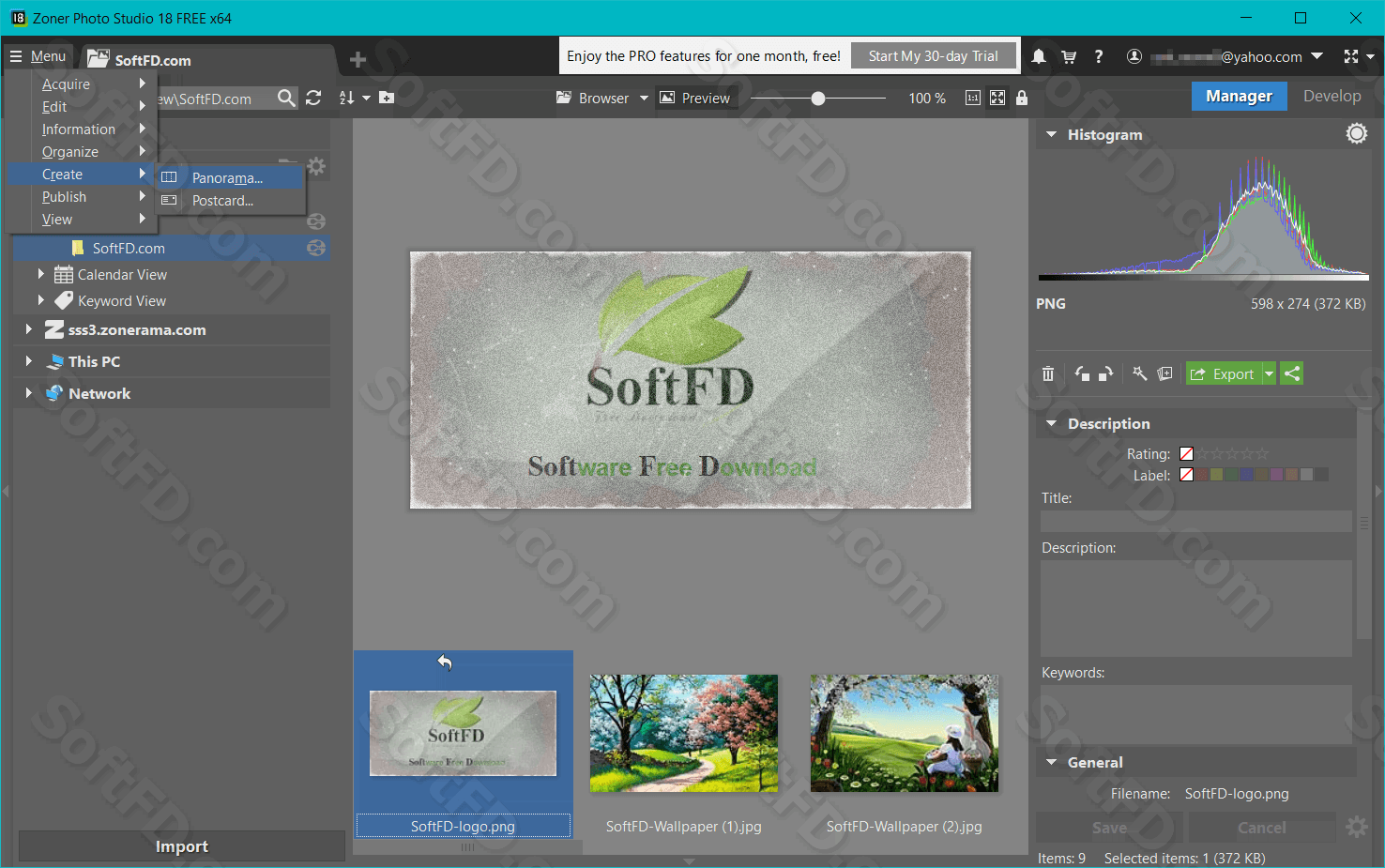Open the View submenu
Screen dimensions: 1385x868
pyautogui.click(x=82, y=219)
